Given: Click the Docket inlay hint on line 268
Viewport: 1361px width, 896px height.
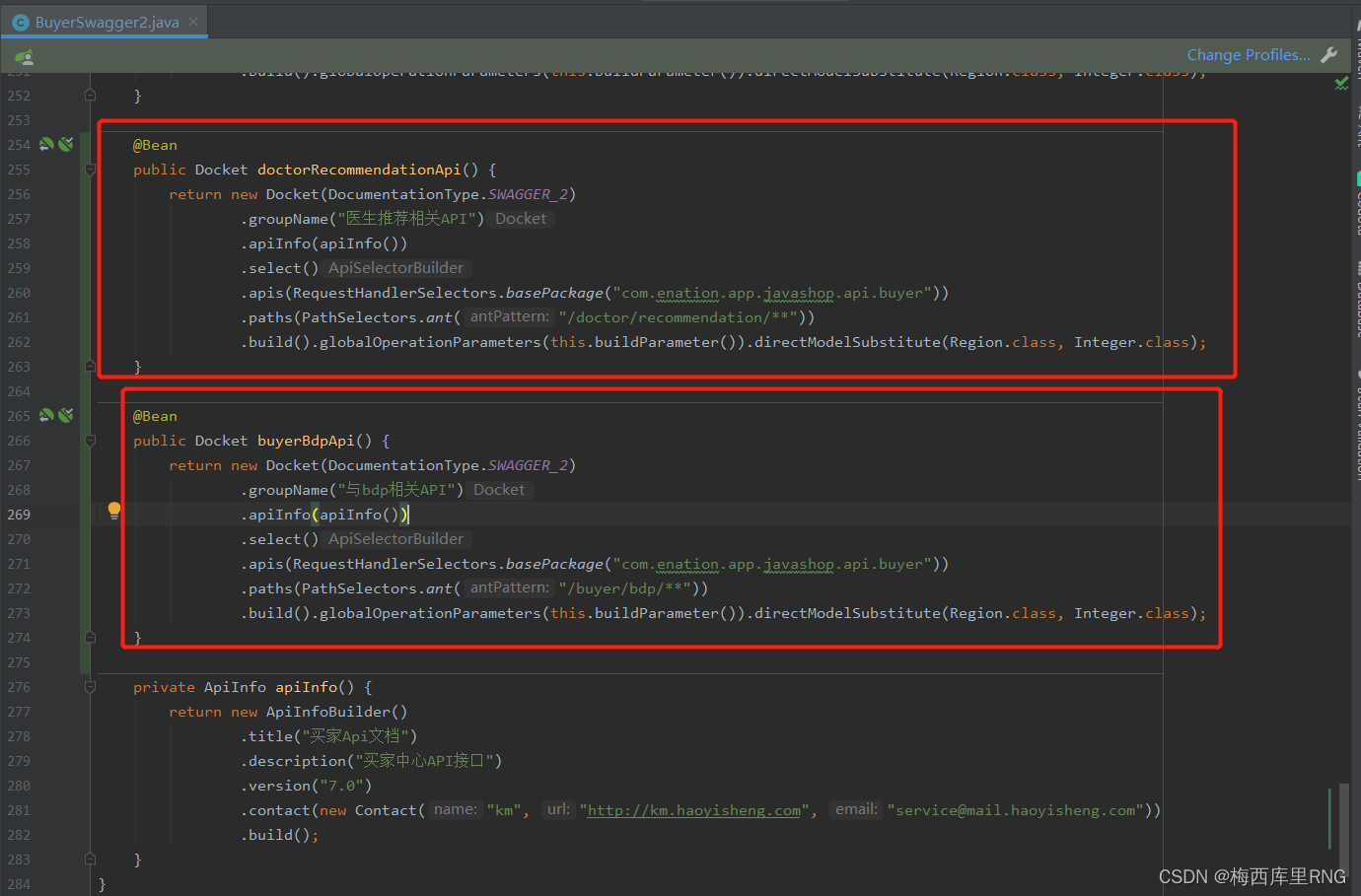Looking at the screenshot, I should pyautogui.click(x=499, y=490).
